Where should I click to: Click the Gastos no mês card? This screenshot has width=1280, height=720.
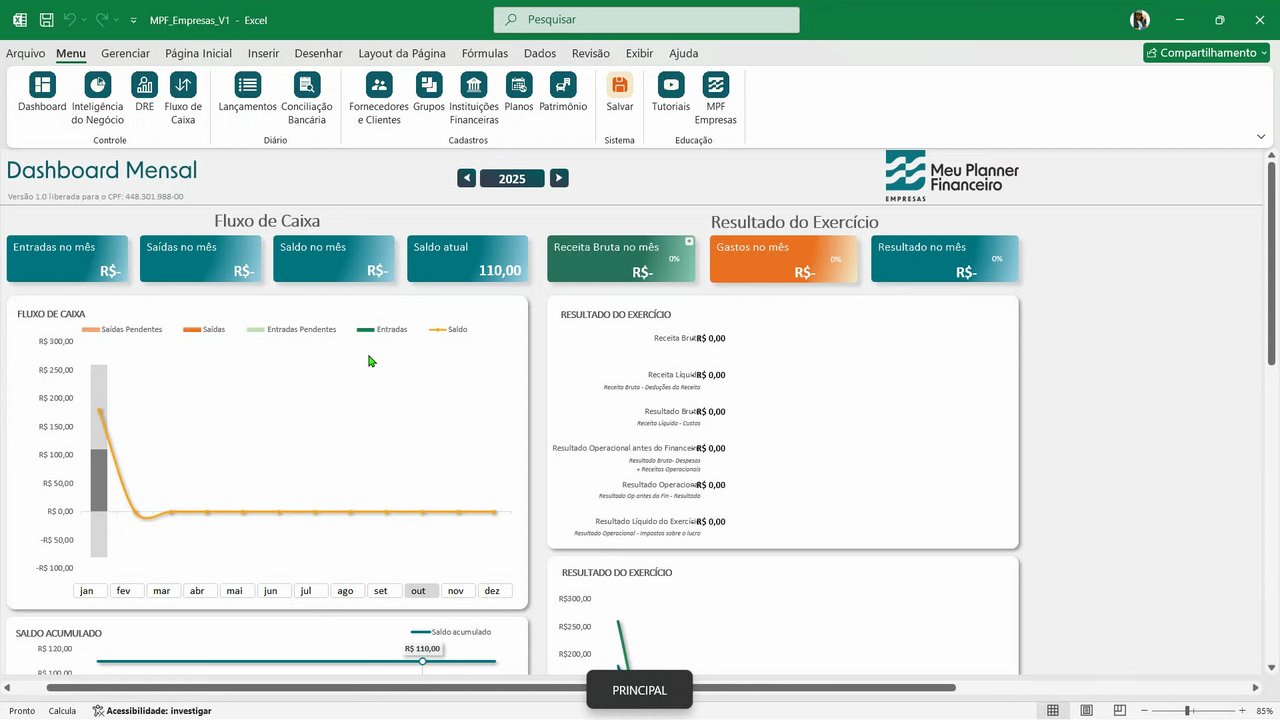(x=784, y=259)
